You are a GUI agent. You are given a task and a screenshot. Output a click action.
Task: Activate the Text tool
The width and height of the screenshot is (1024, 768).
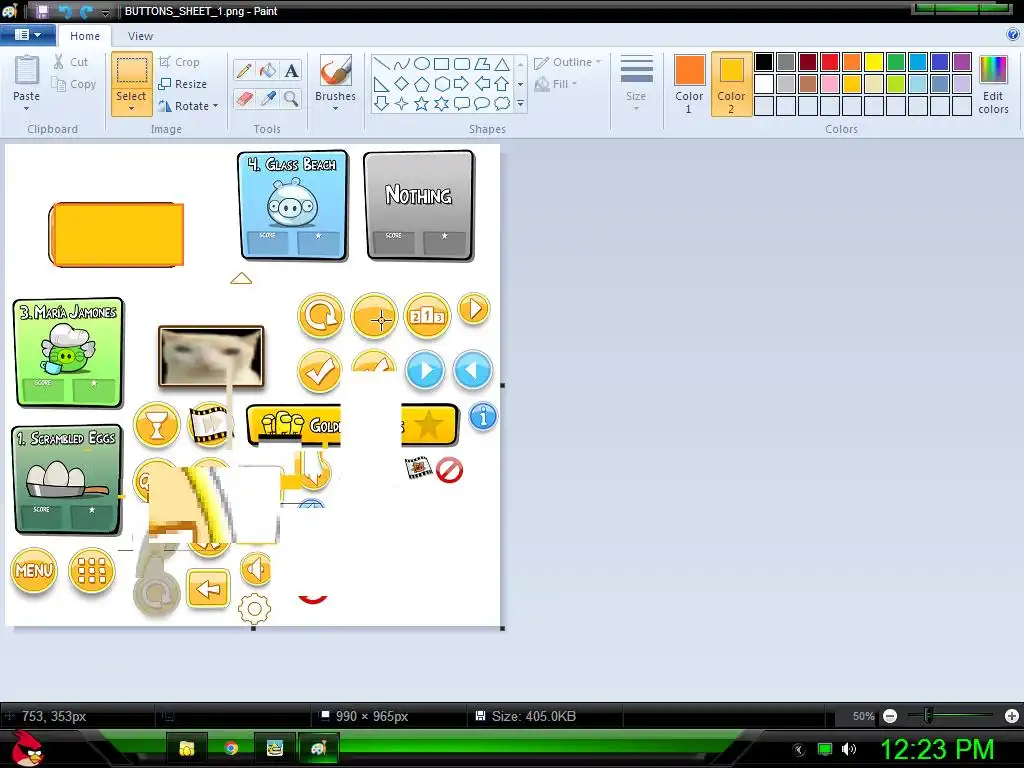291,71
